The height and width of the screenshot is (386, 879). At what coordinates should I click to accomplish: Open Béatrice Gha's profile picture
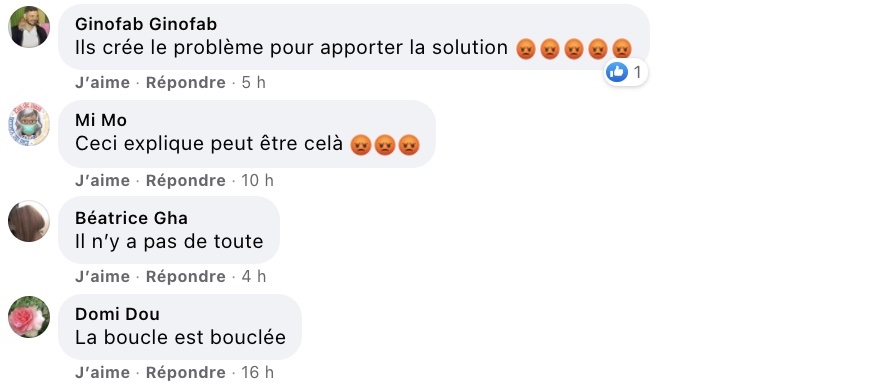click(29, 221)
